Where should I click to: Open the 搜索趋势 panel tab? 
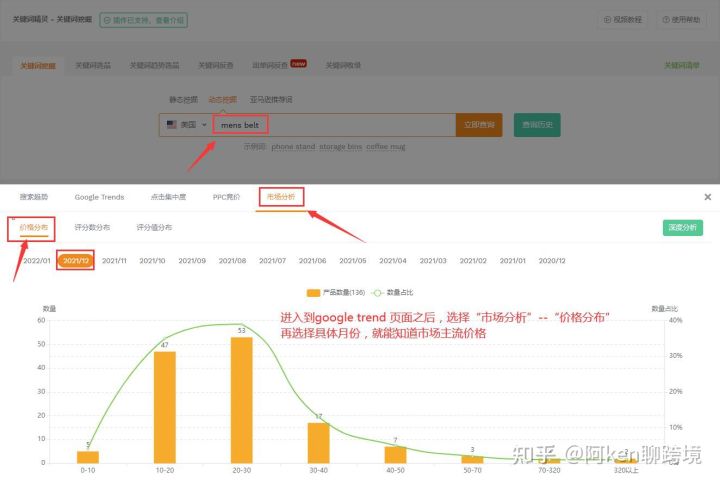(x=34, y=197)
